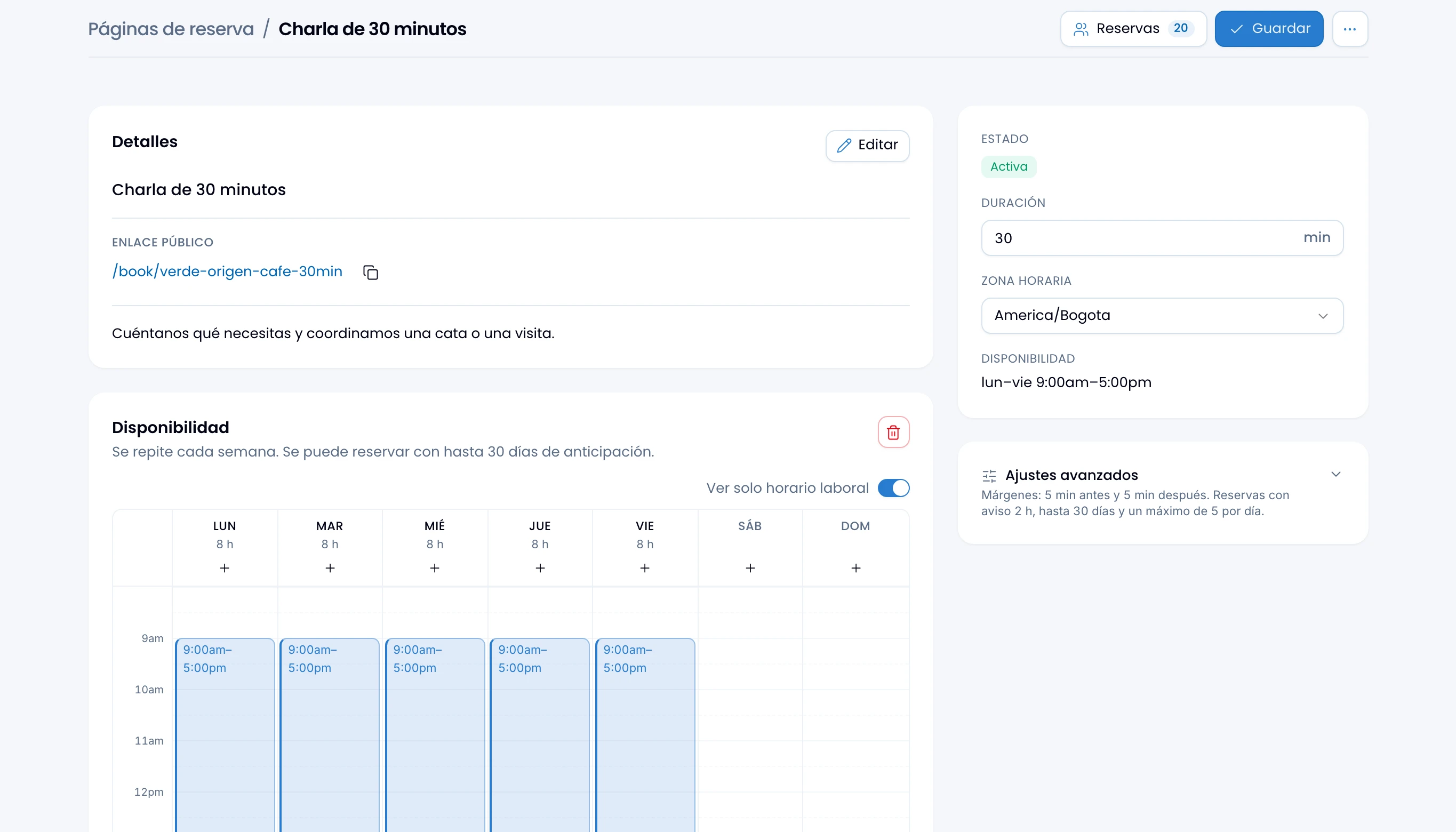1456x832 pixels.
Task: Add a time slot for MAR
Action: 330,568
